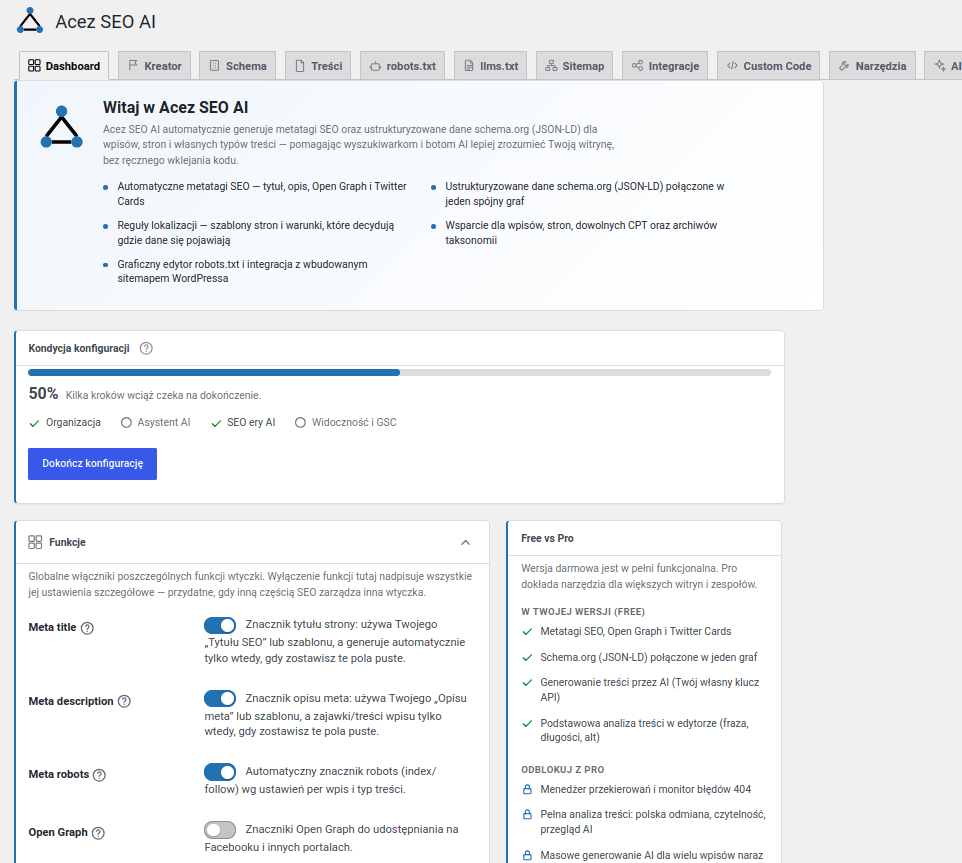The width and height of the screenshot is (962, 863).
Task: Enable the Open Graph toggle
Action: pyautogui.click(x=220, y=830)
